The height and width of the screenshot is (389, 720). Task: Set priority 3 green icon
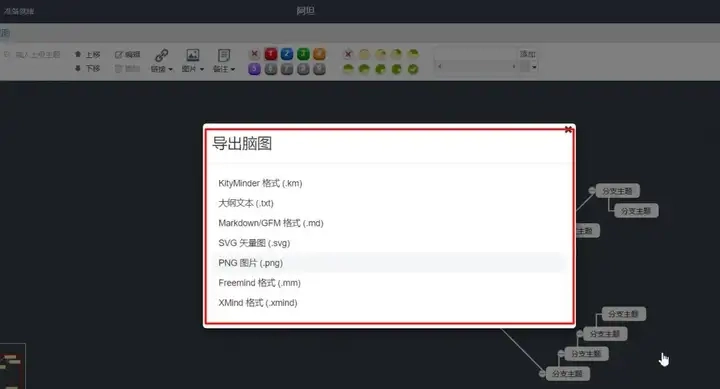(x=303, y=54)
